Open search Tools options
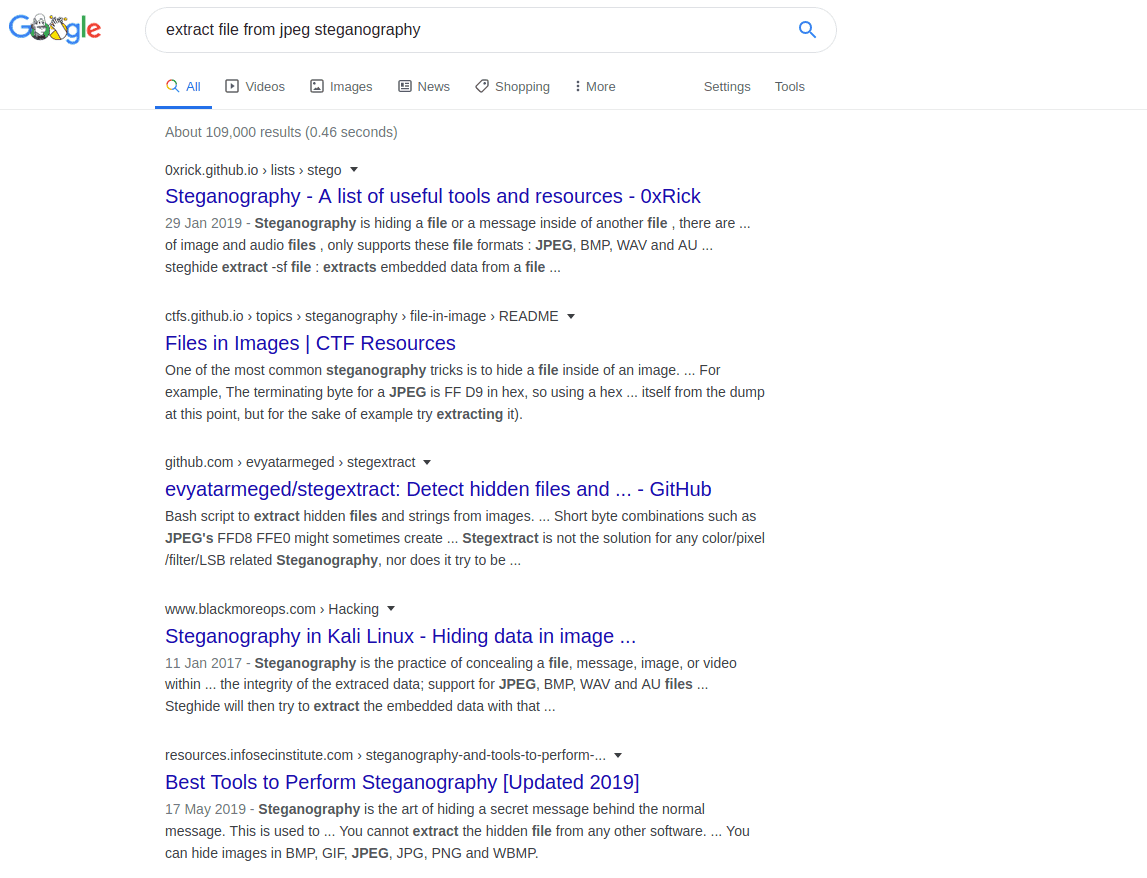 tap(789, 87)
